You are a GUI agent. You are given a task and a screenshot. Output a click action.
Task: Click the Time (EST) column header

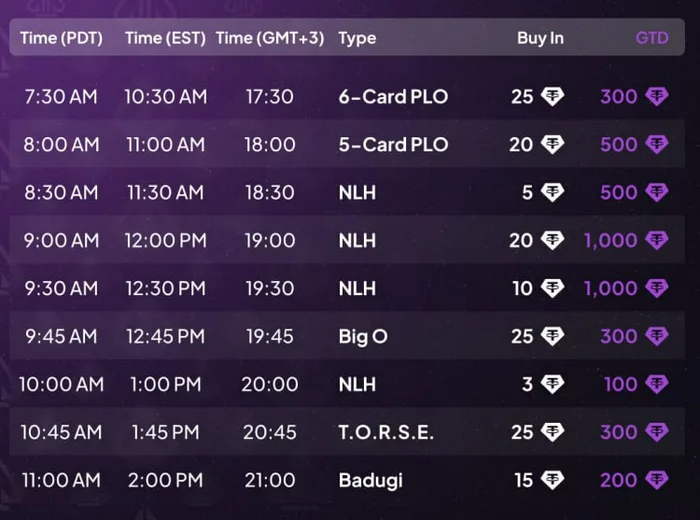tap(165, 39)
